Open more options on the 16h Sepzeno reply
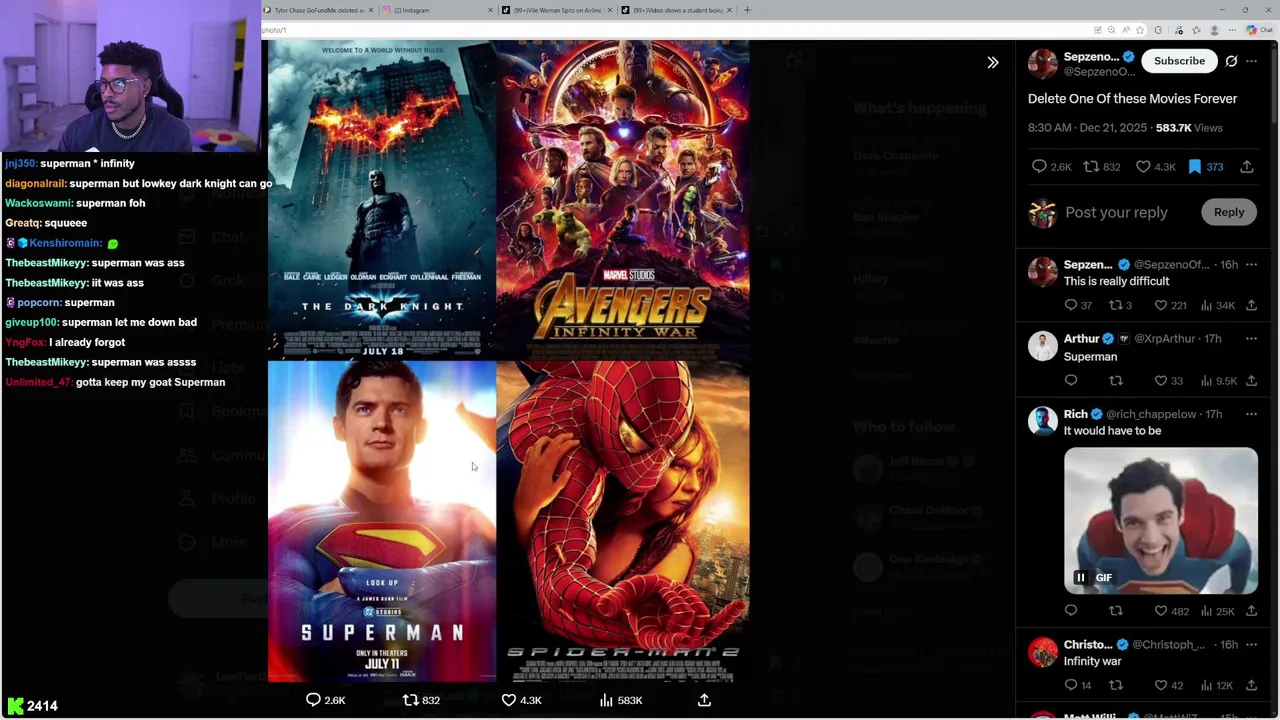 pos(1252,264)
